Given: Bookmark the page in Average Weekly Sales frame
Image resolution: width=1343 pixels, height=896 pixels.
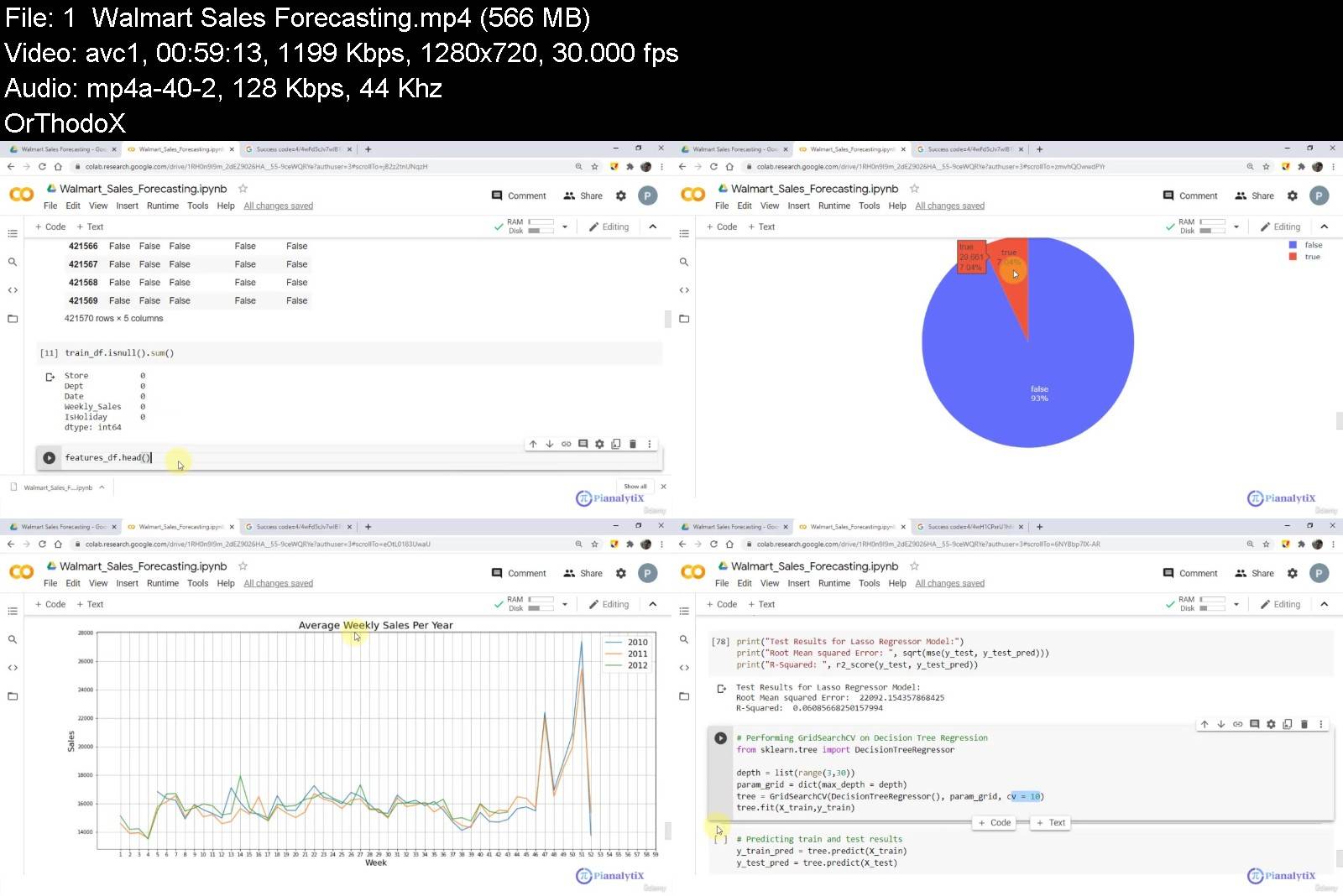Looking at the screenshot, I should (x=595, y=544).
